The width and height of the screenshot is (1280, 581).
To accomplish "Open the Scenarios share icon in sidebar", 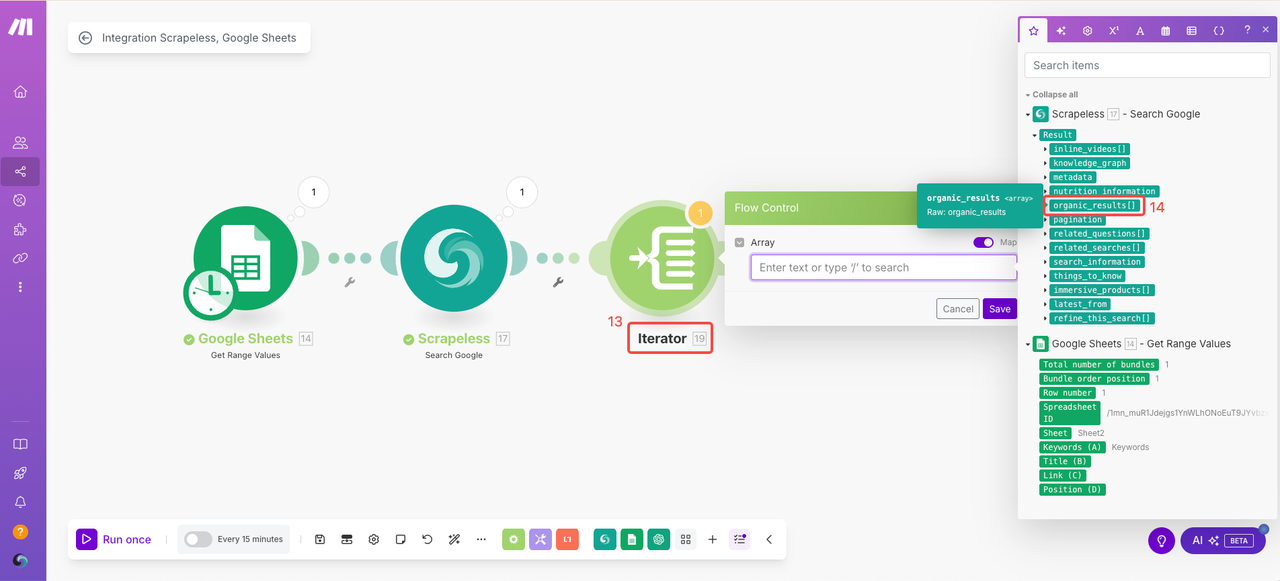I will pyautogui.click(x=20, y=172).
